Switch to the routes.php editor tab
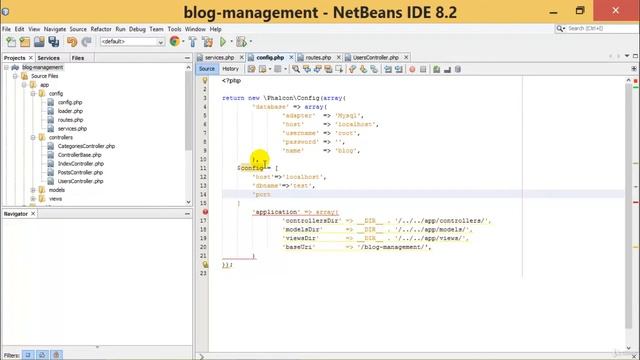Screen dimensions: 640x360 click(x=318, y=58)
